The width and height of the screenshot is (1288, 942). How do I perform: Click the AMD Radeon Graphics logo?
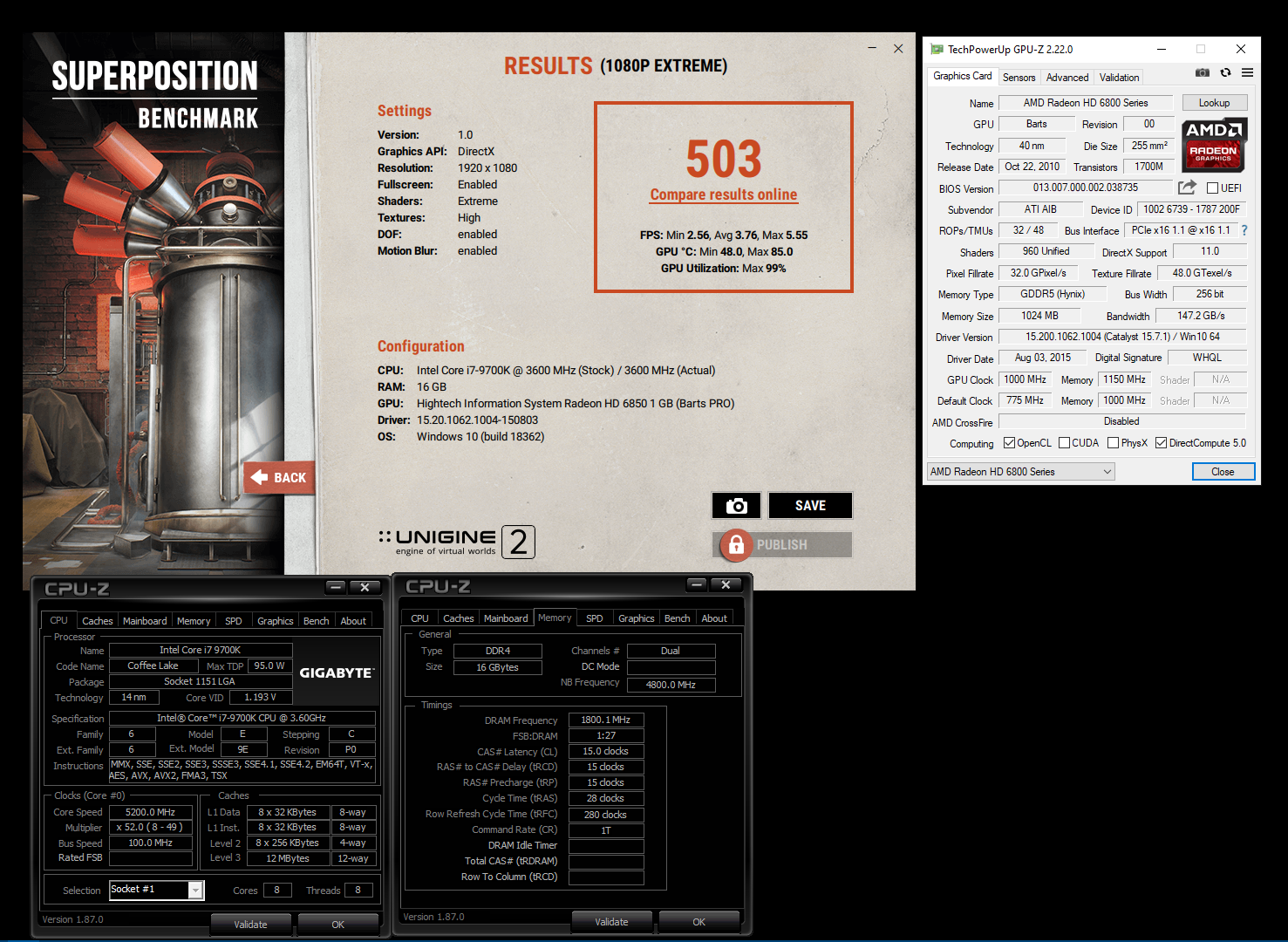click(1214, 145)
